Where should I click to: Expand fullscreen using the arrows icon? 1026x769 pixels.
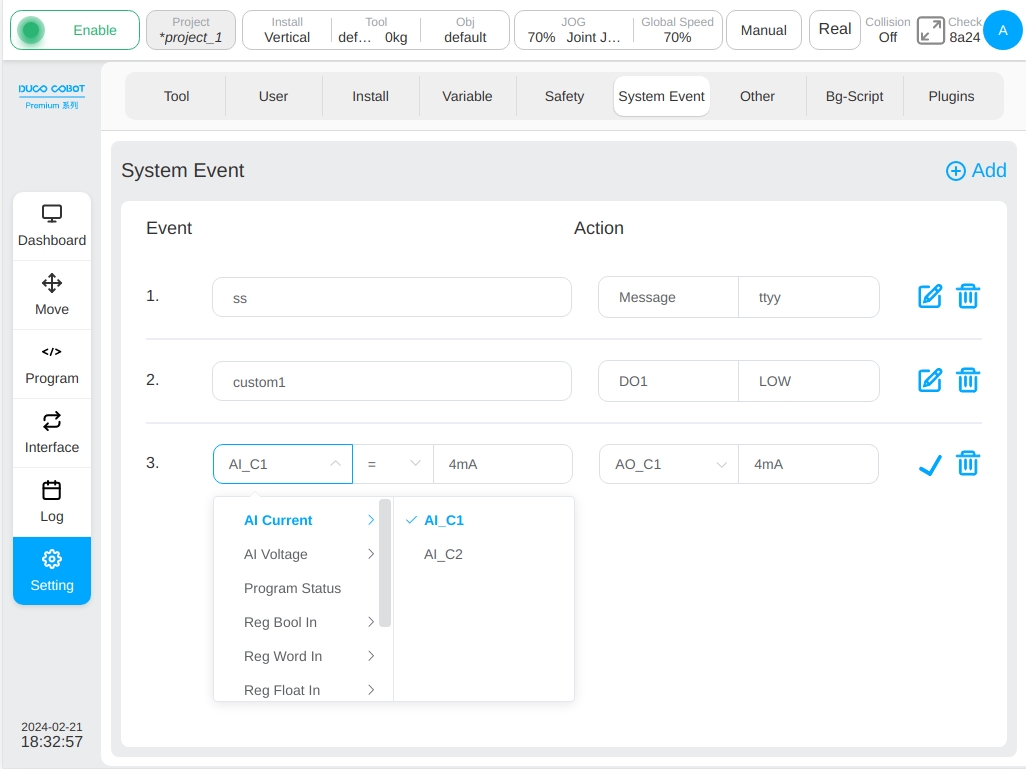click(930, 30)
